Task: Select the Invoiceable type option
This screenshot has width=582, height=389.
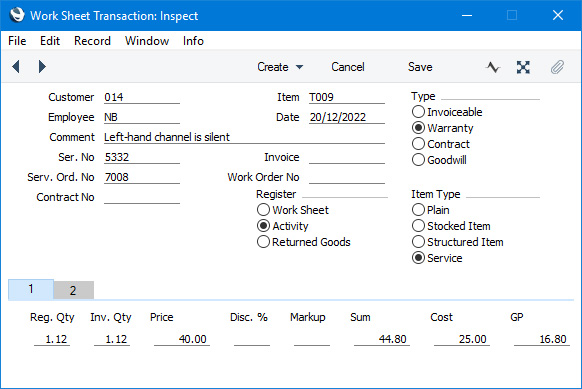Action: click(447, 112)
